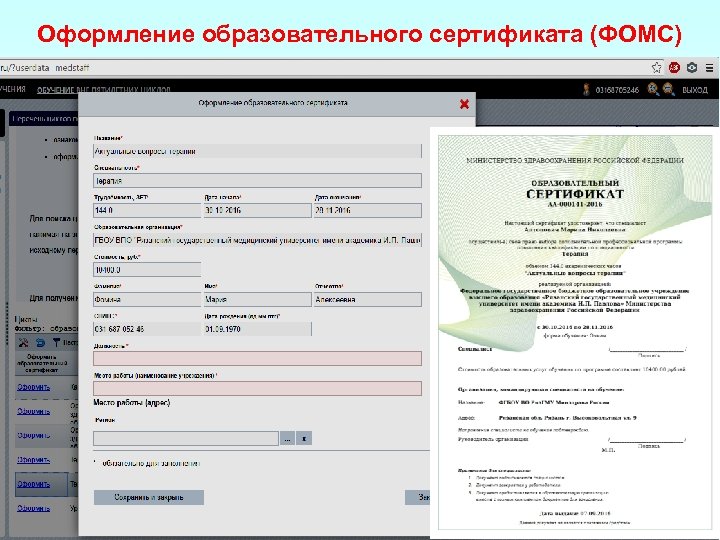Open the ОБУЧЕНИЕ ВНЕ ПЯТИЛЕТНИХ ЦИКЛОВ menu
The image size is (720, 540).
(x=104, y=90)
